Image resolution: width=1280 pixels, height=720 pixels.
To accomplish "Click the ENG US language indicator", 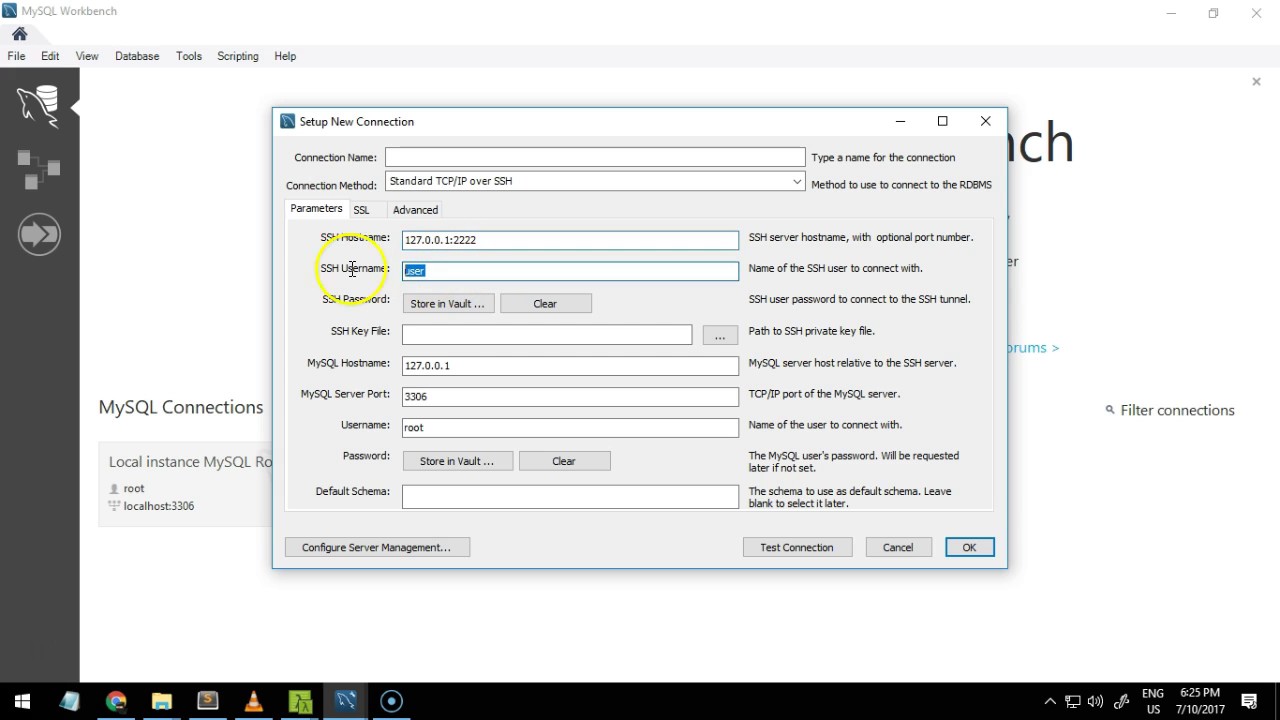I will (x=1153, y=701).
